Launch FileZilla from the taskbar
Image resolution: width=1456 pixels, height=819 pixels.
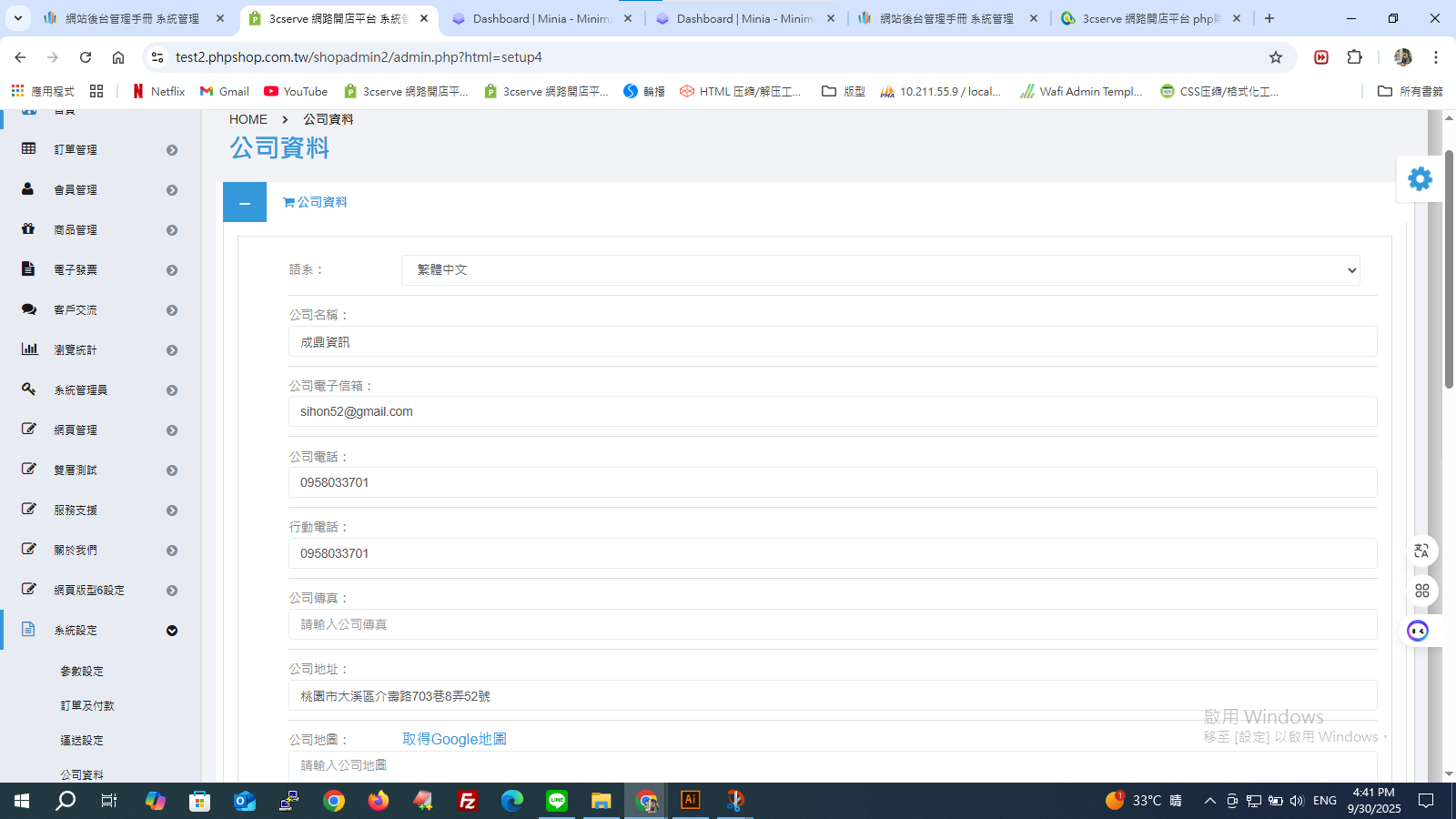[x=468, y=801]
